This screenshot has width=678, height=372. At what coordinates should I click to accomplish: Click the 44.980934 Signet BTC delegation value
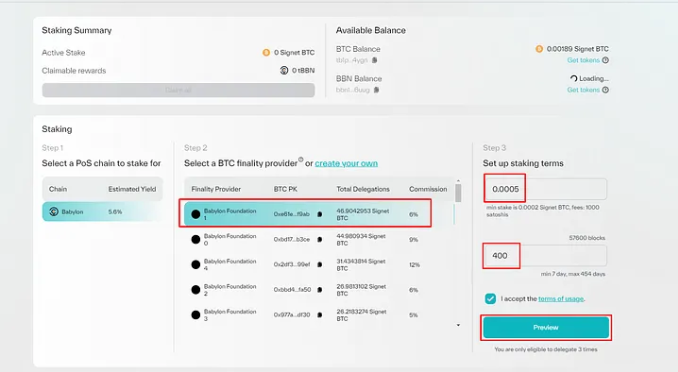coord(361,239)
